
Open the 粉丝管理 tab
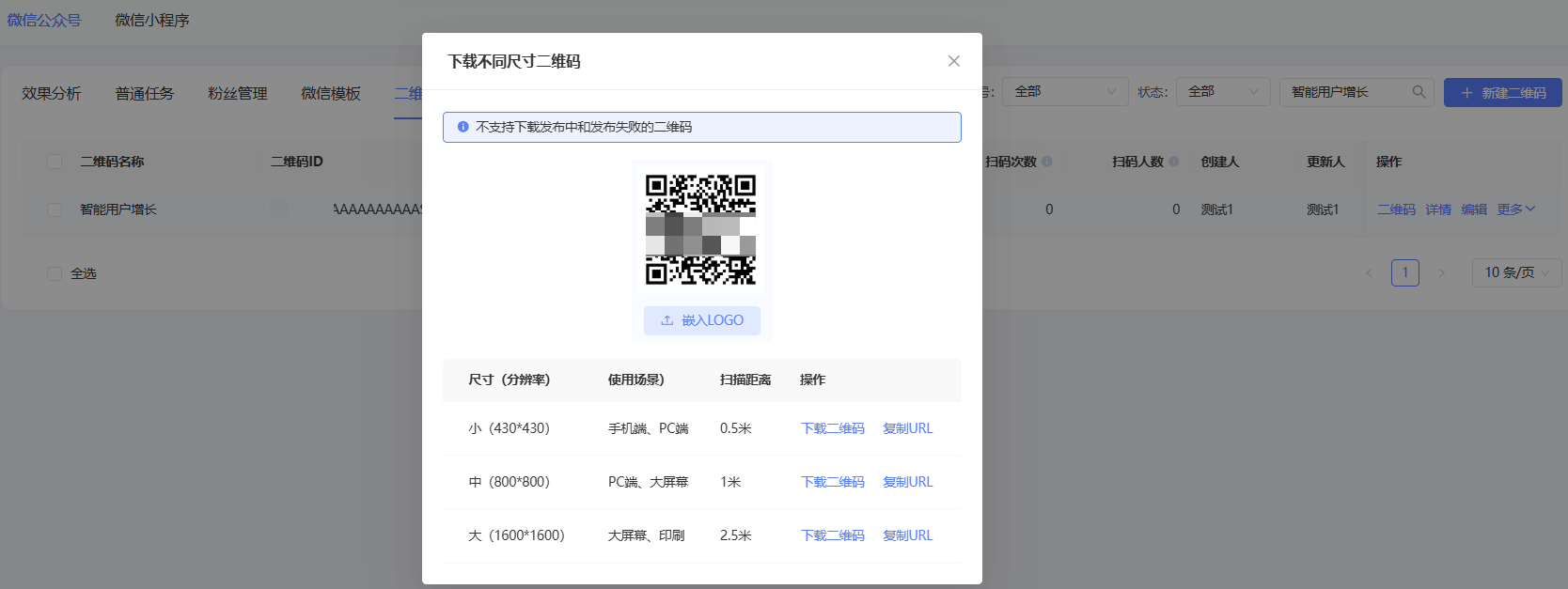point(237,93)
